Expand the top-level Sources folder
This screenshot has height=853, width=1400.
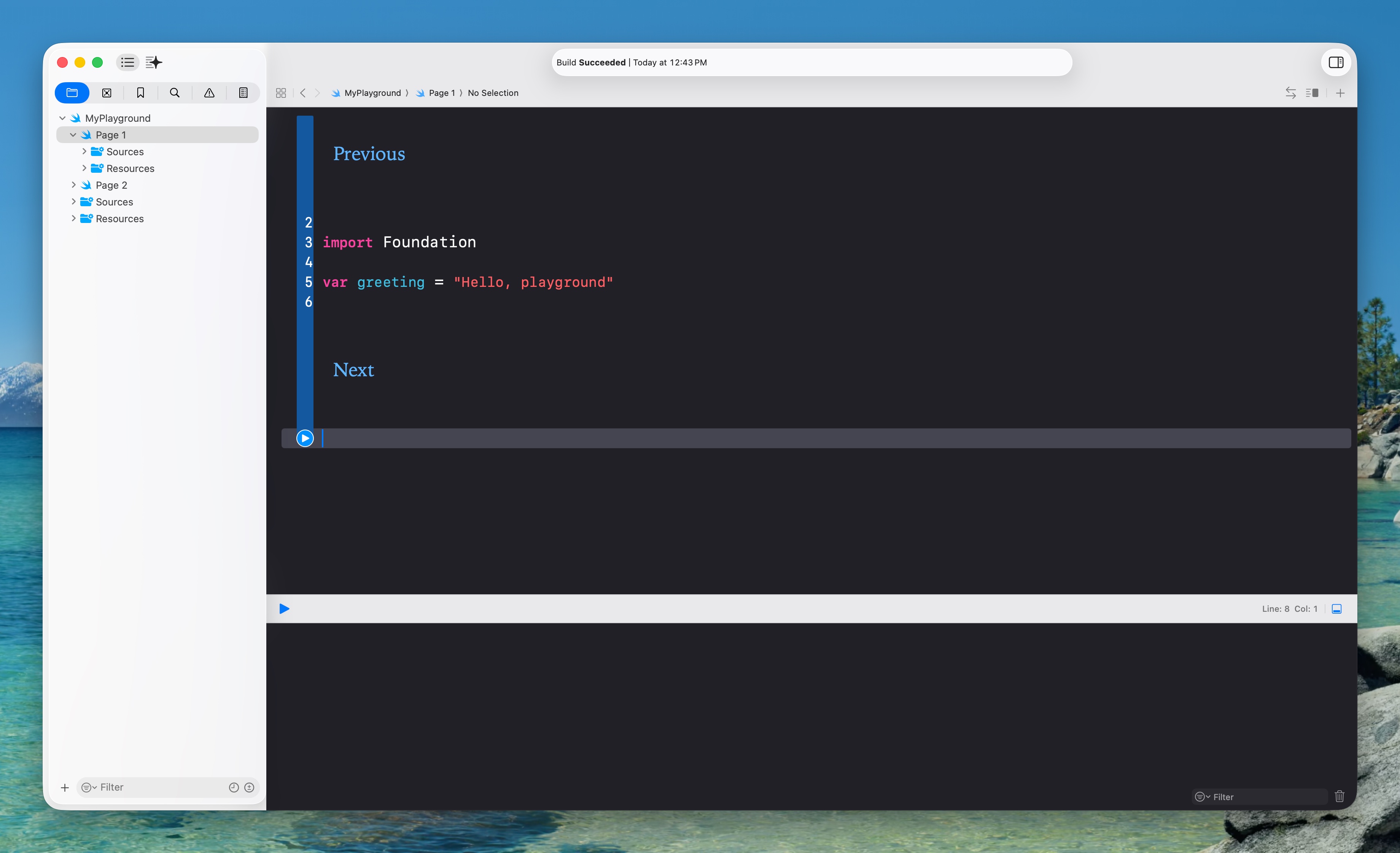pos(73,202)
